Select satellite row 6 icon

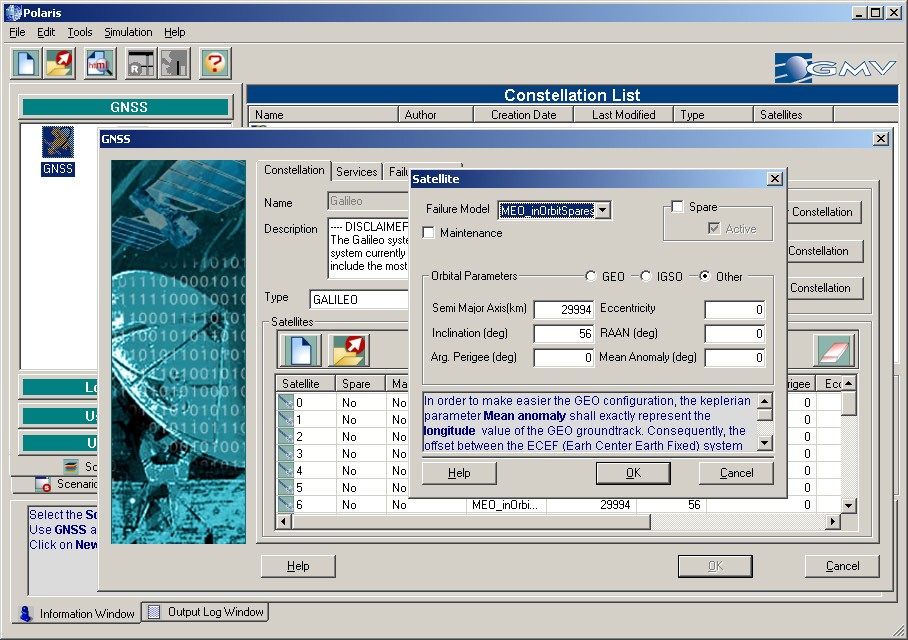286,504
